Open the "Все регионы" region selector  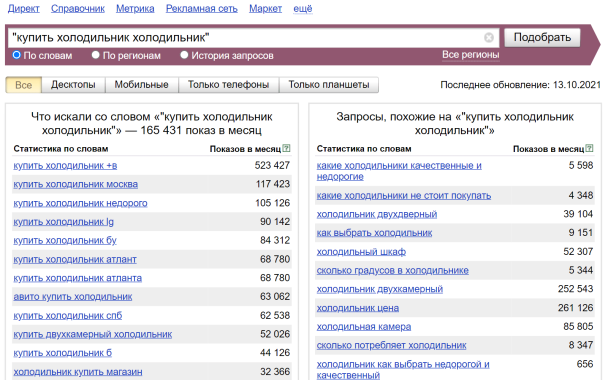[471, 55]
